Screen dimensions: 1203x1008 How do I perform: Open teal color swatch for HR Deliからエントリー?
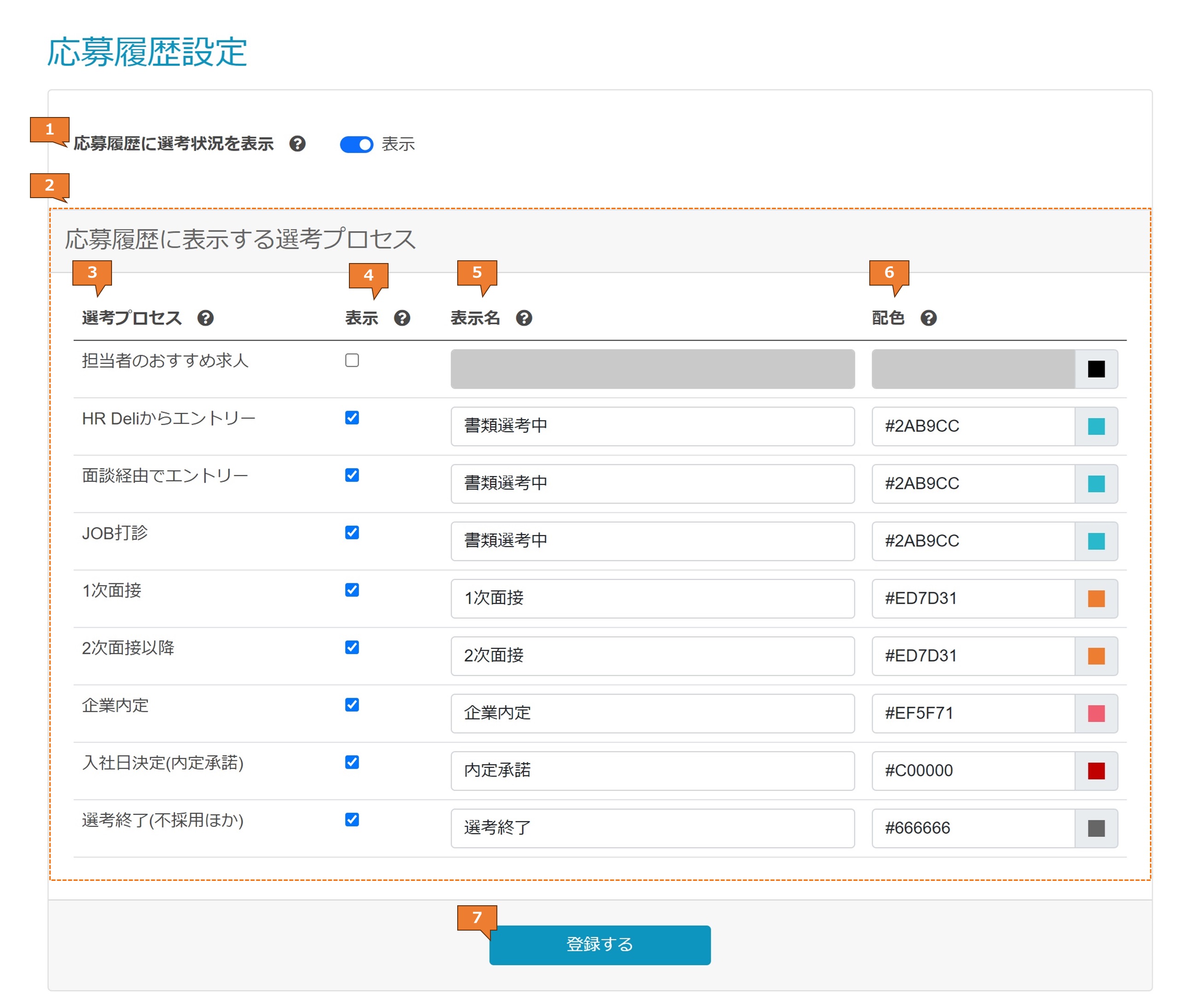[1097, 427]
